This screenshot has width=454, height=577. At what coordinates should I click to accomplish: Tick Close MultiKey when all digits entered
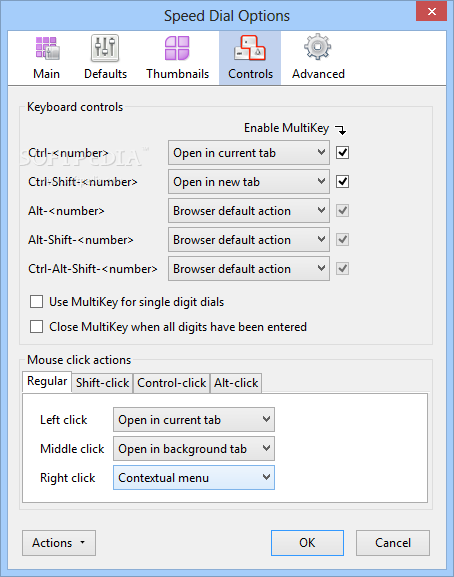pos(36,327)
